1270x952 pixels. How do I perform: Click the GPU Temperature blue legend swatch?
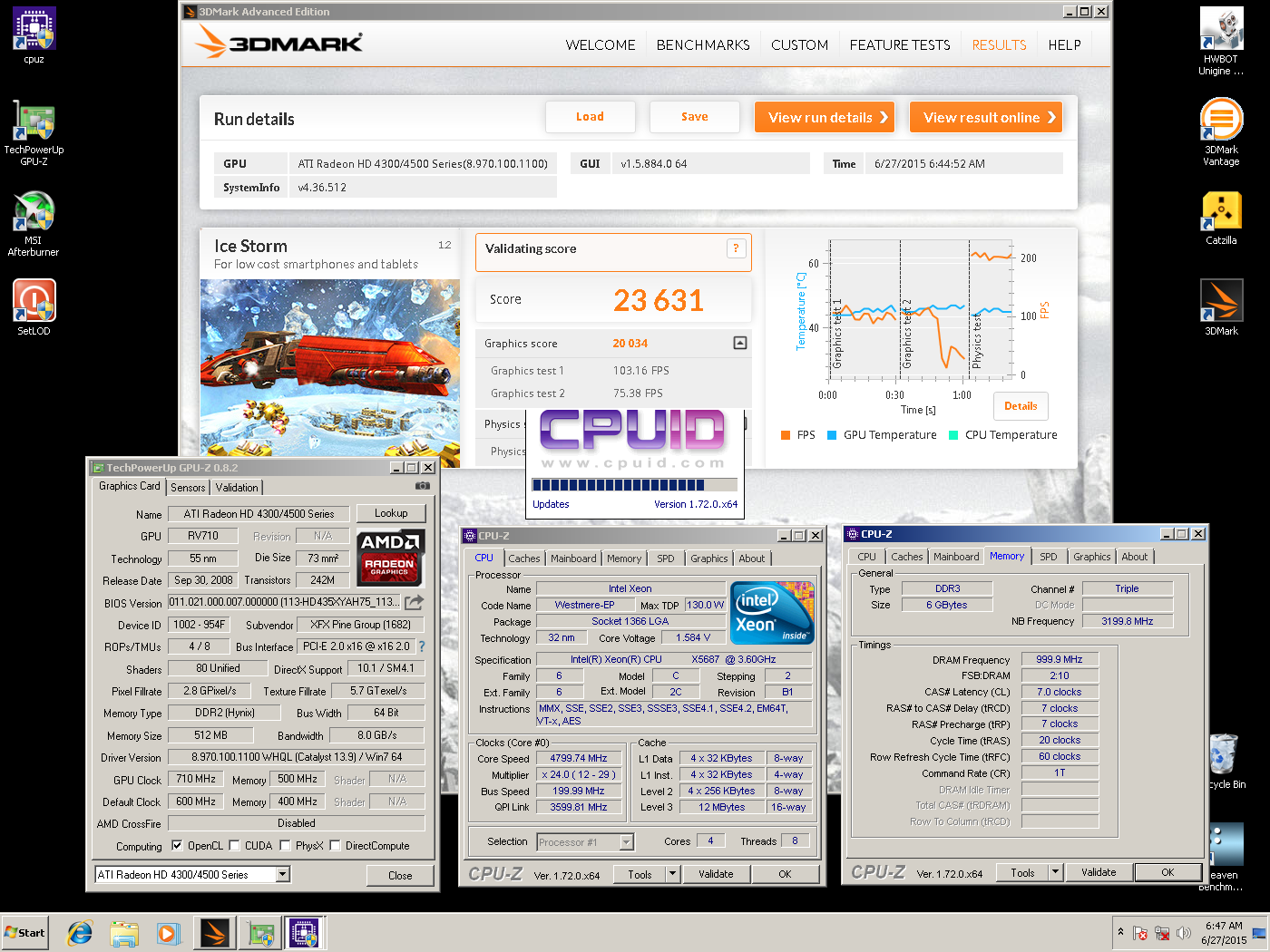832,435
